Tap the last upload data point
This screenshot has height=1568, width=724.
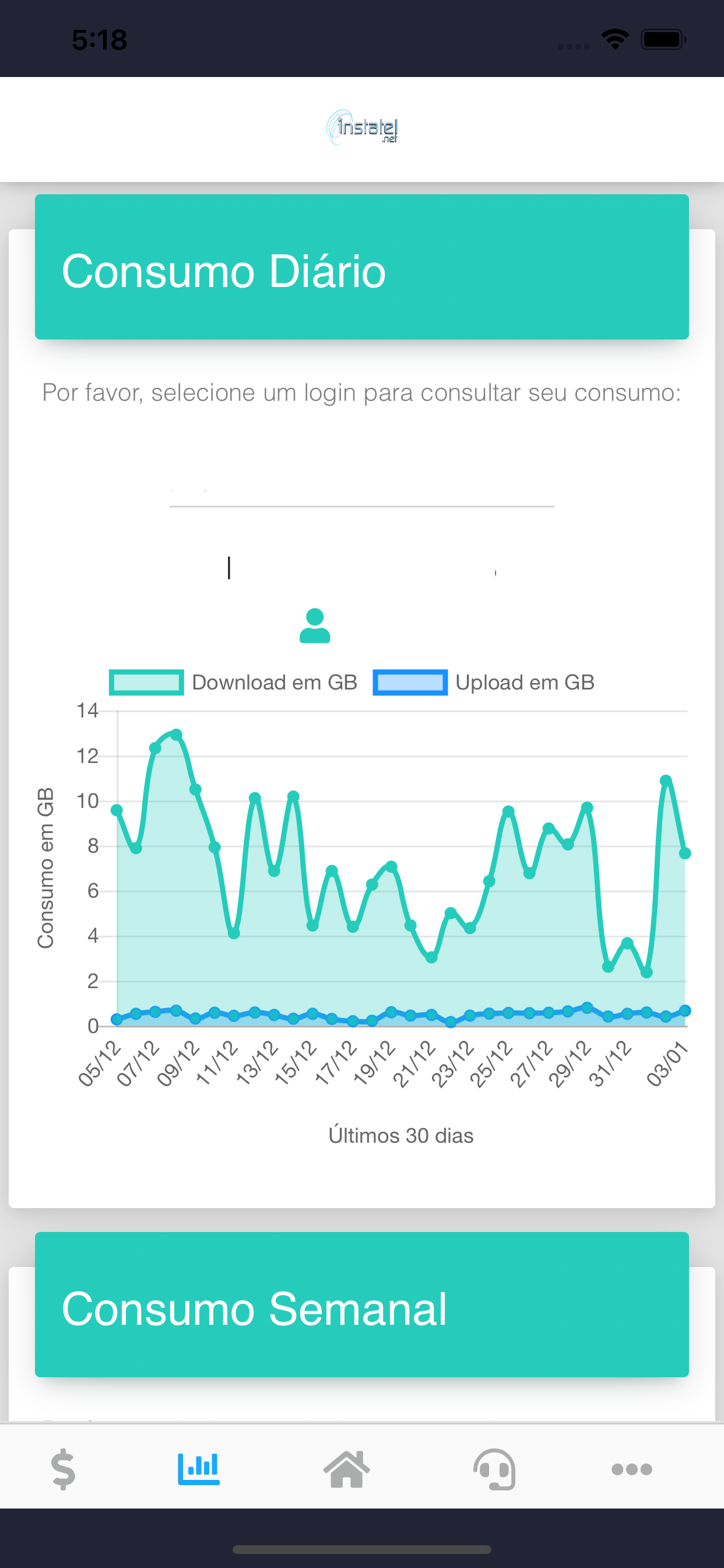coord(685,1010)
